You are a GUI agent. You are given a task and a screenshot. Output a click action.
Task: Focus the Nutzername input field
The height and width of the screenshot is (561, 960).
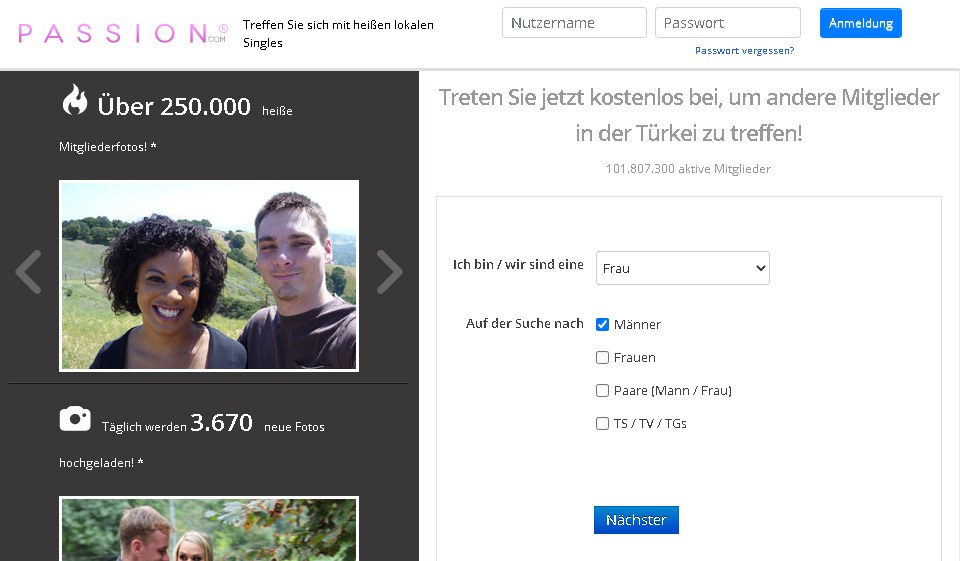[574, 23]
